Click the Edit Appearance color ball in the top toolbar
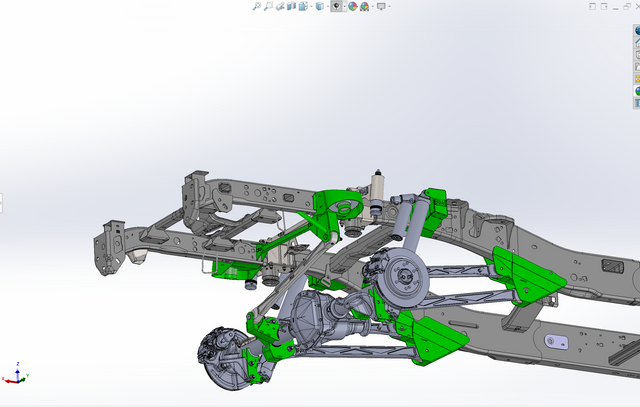 coord(352,6)
